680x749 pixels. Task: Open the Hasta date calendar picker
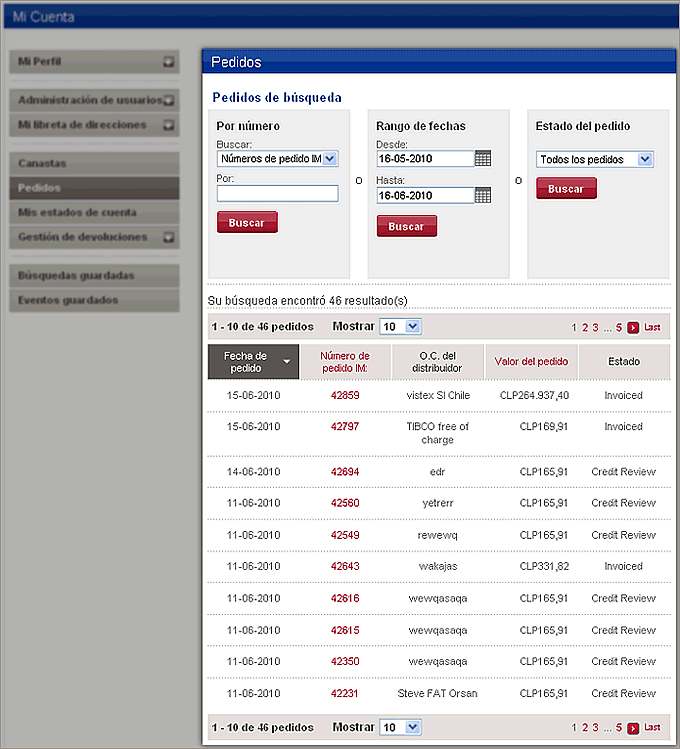[483, 195]
